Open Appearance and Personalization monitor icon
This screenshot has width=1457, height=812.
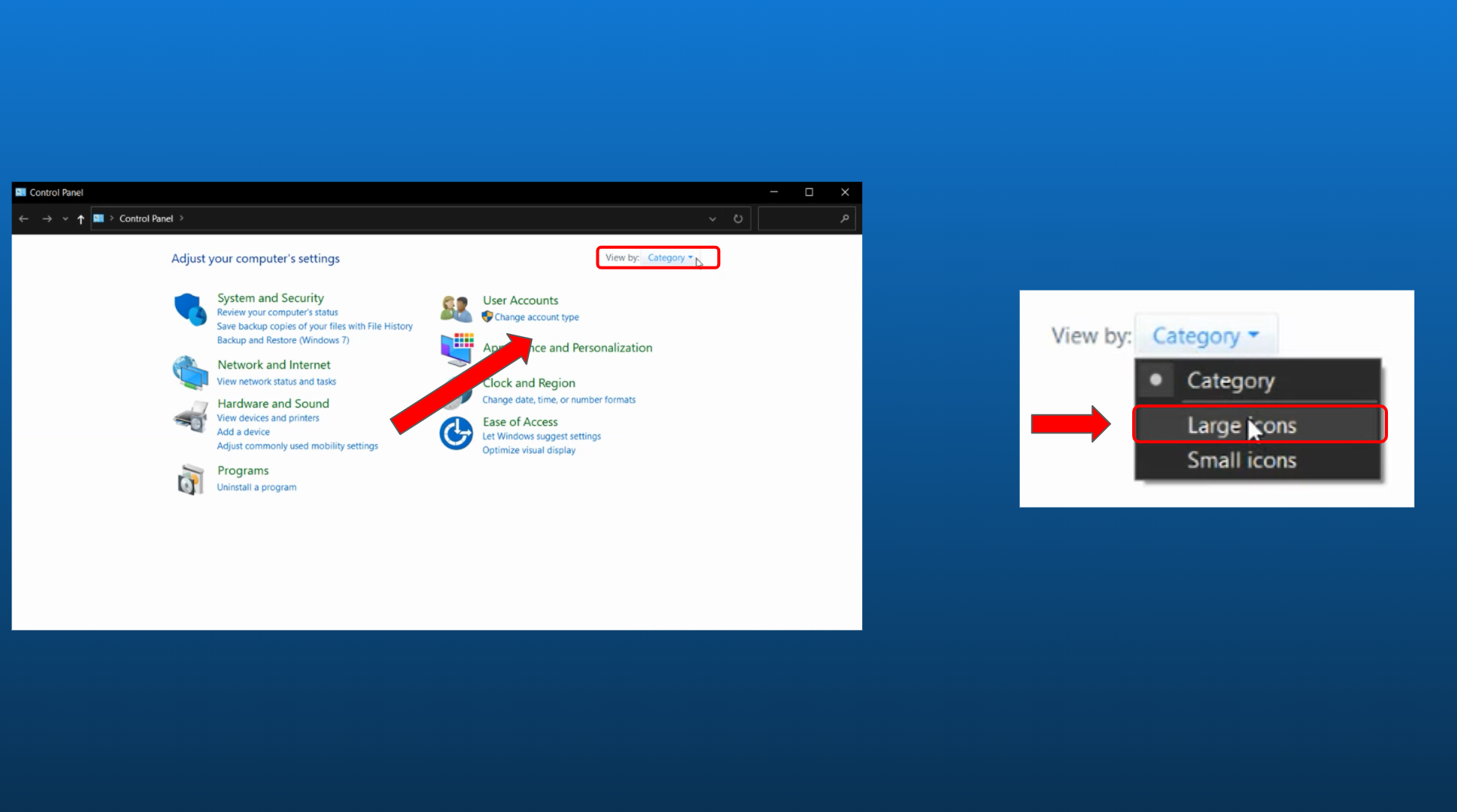pyautogui.click(x=457, y=349)
